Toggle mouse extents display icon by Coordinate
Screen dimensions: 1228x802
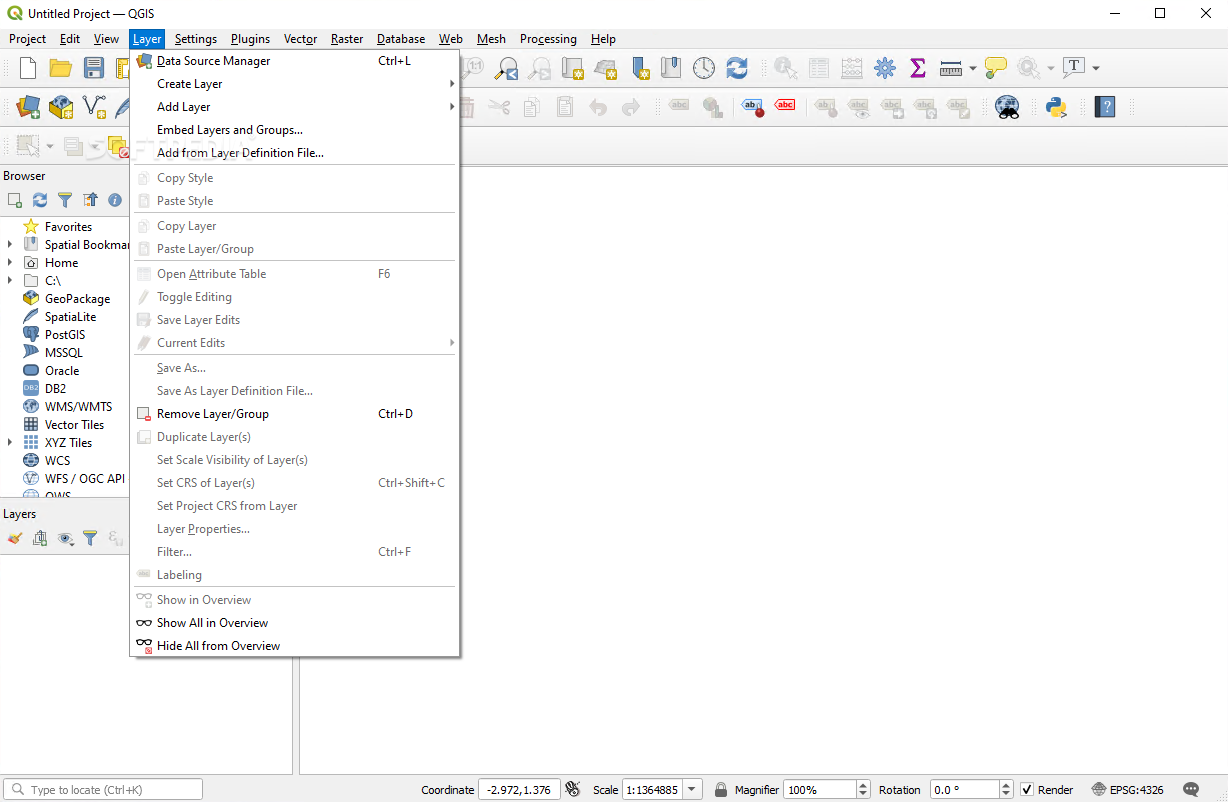573,789
